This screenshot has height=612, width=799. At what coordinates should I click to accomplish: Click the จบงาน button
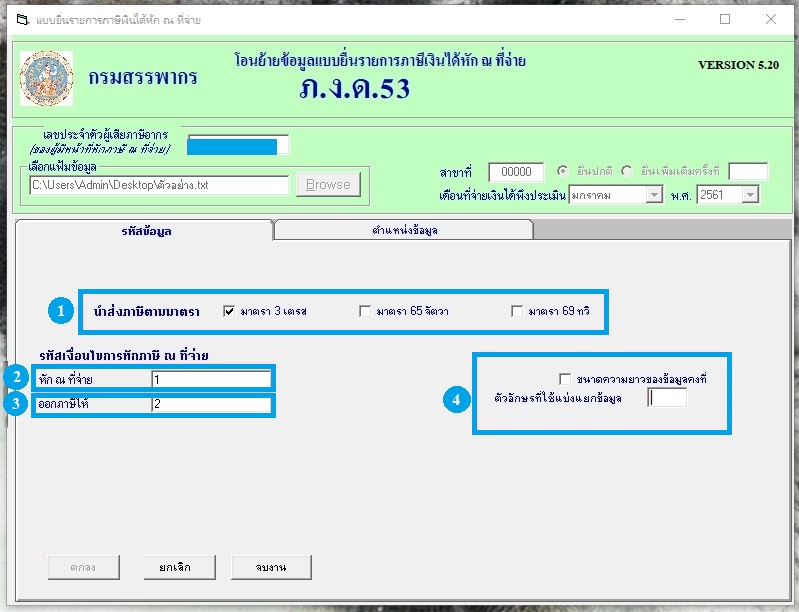click(271, 567)
